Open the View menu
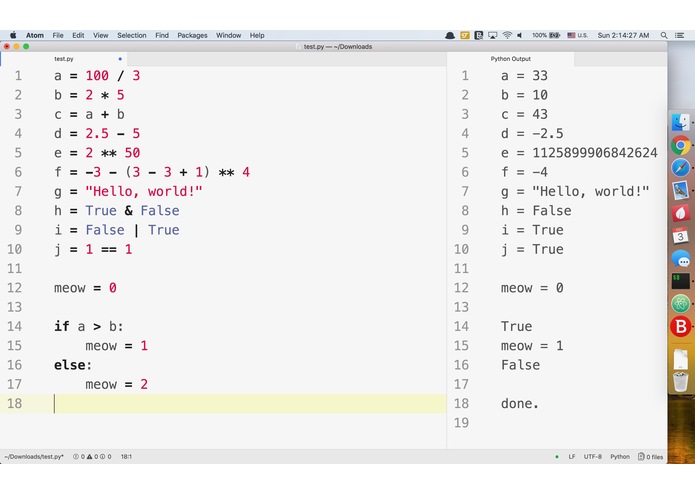Image resolution: width=695 pixels, height=494 pixels. pos(101,35)
